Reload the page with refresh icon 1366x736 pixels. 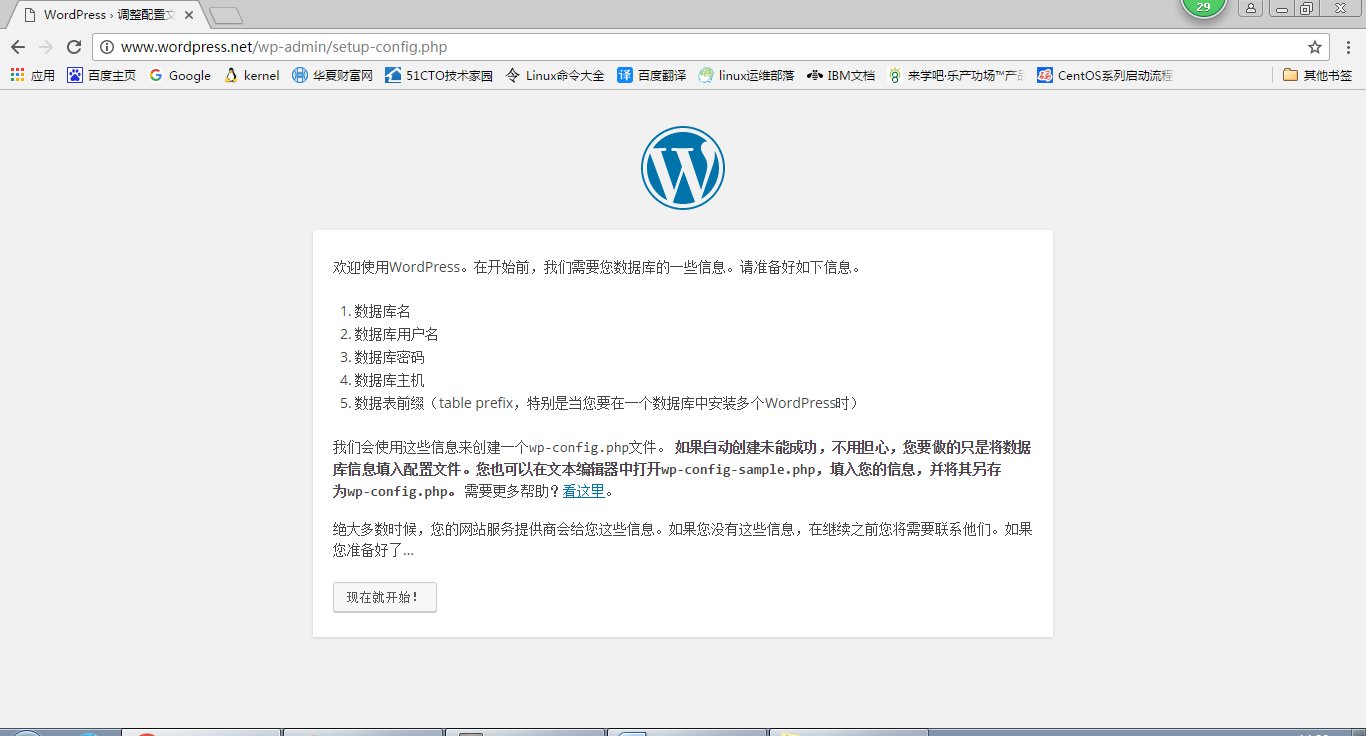[x=74, y=47]
